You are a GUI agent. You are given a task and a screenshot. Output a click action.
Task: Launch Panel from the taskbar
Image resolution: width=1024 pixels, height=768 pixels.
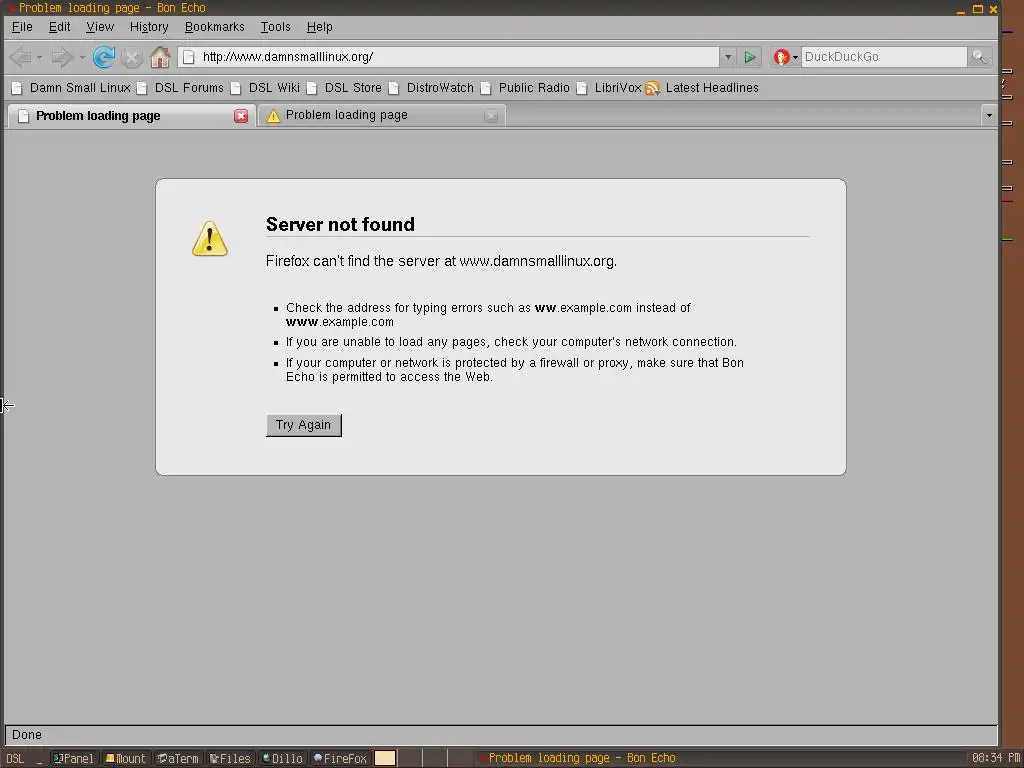[x=74, y=758]
